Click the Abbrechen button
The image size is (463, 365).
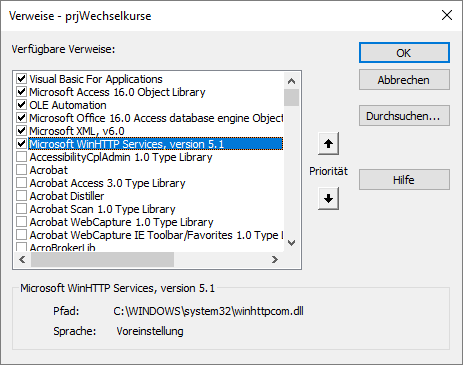pos(404,80)
